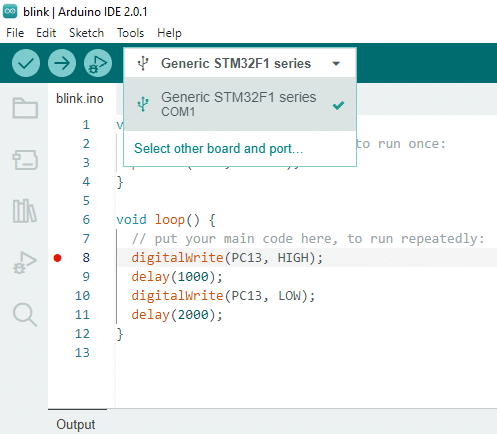Collapse the board selector dropdown arrow
Viewport: 497px width, 434px height.
coord(336,63)
